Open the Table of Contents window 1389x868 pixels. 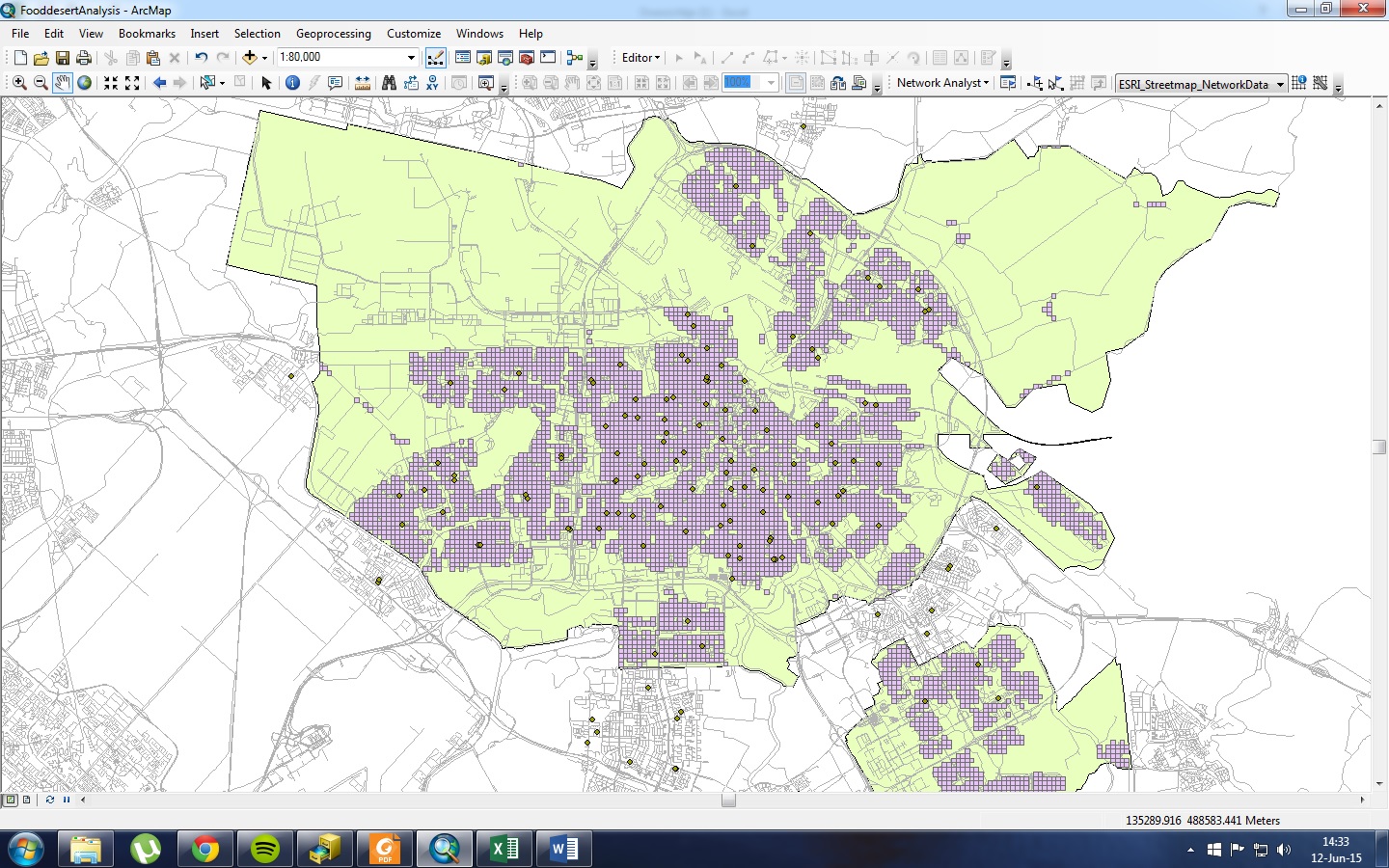[x=463, y=58]
